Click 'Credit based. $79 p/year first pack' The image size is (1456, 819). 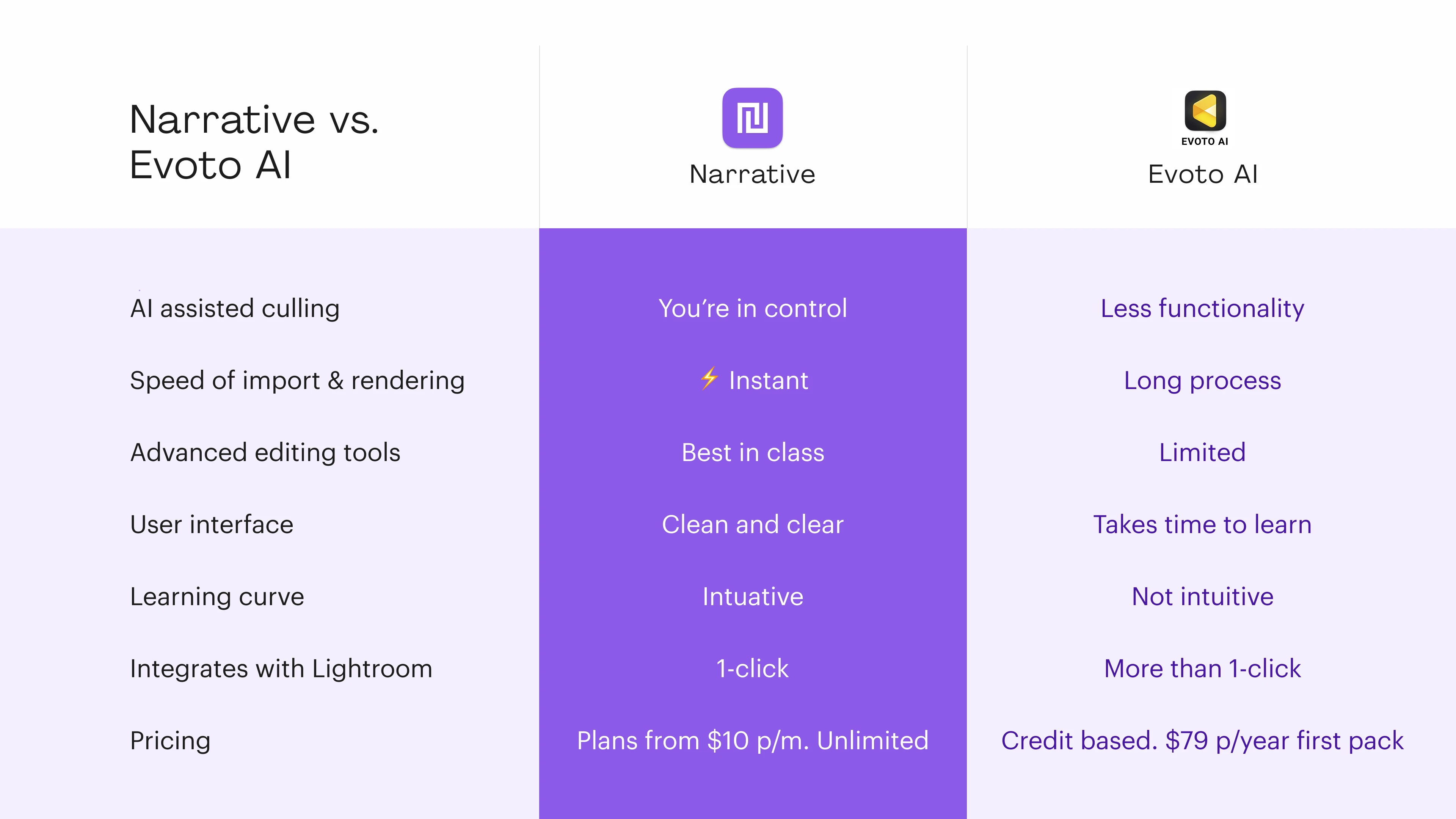[x=1202, y=741]
